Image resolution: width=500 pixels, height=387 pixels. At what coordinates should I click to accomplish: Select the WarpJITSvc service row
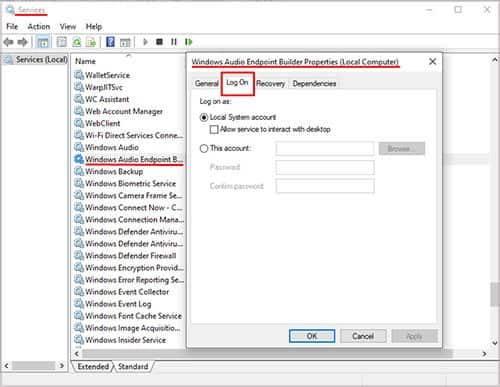coord(104,87)
